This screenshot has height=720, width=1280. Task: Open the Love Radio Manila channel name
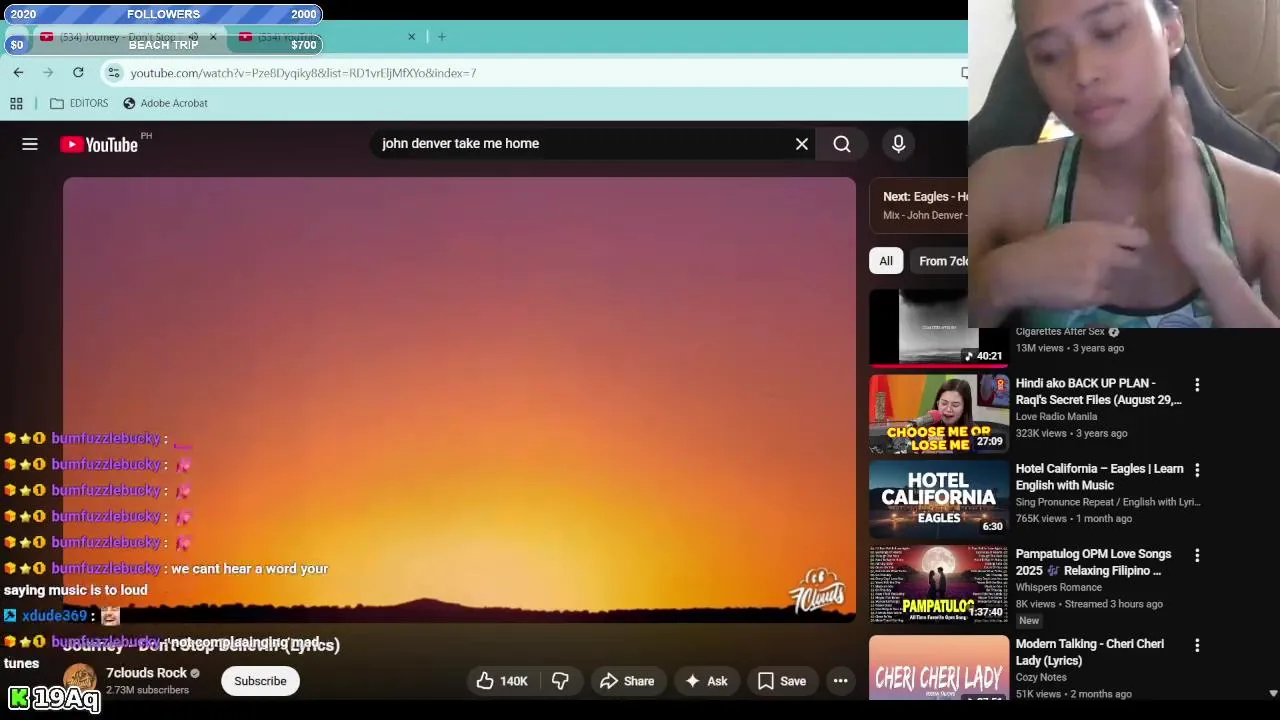(x=1056, y=417)
